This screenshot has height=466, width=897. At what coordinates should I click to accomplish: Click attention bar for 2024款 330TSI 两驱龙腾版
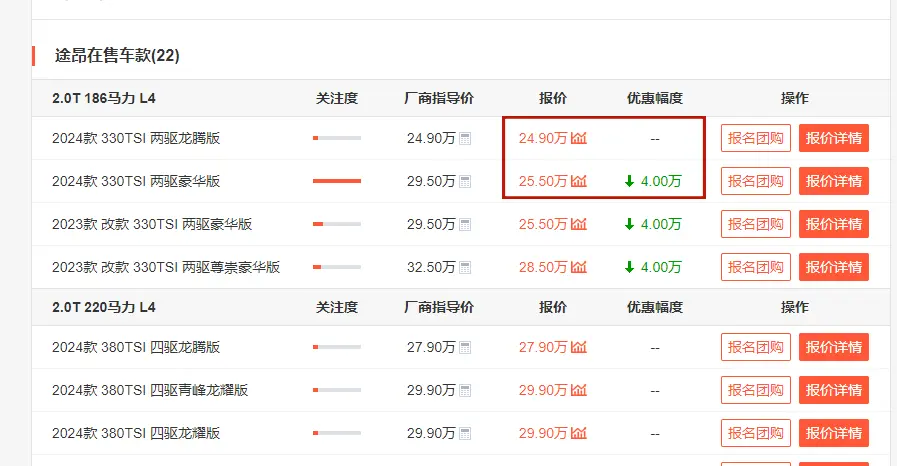tap(337, 138)
